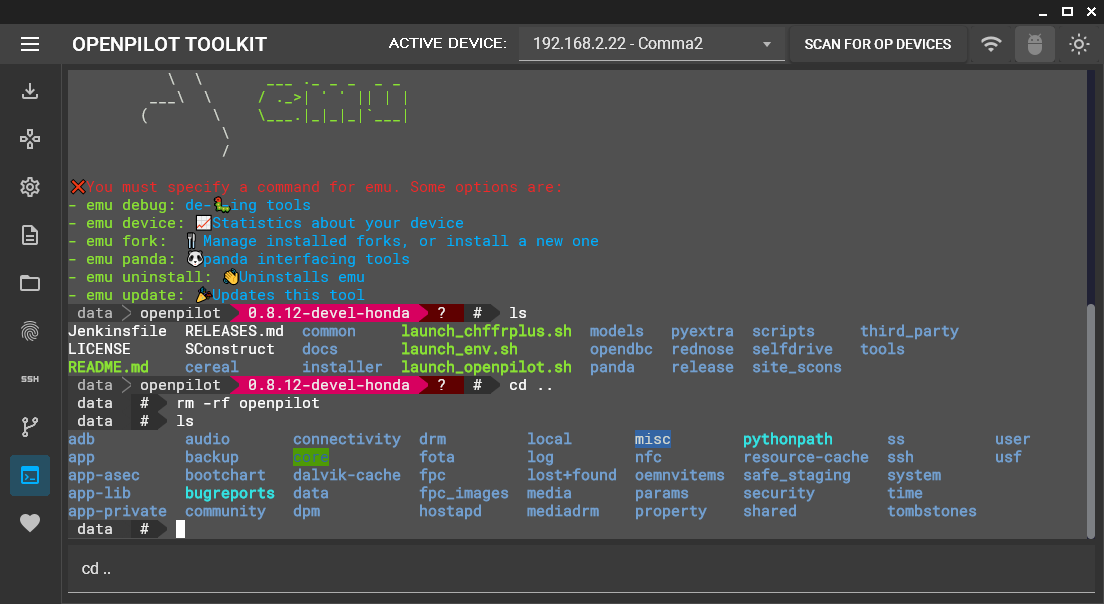Viewport: 1104px width, 604px height.
Task: Click the 'emu uninstall:' option line
Action: point(217,277)
